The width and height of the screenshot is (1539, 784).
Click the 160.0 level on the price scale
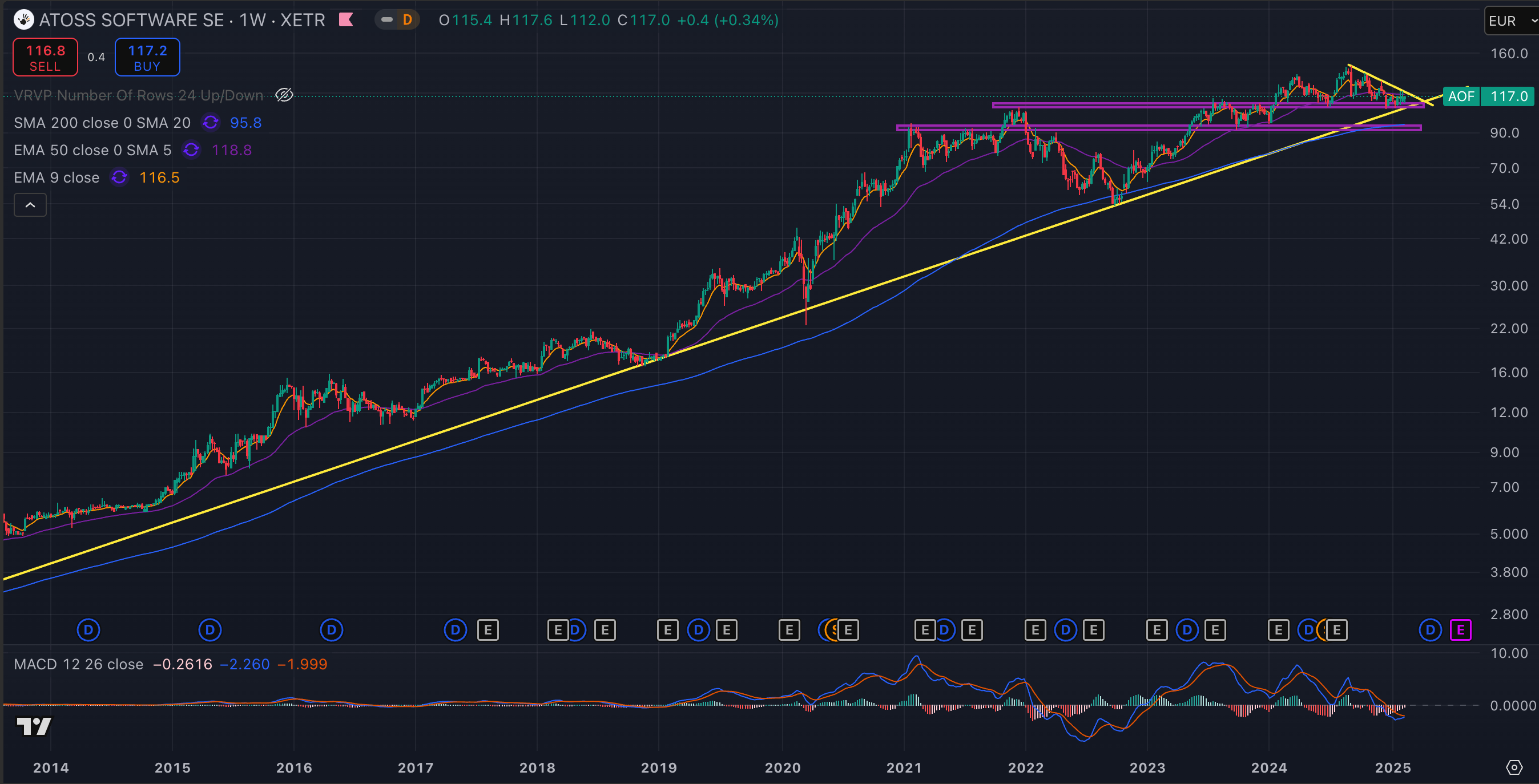point(1509,54)
